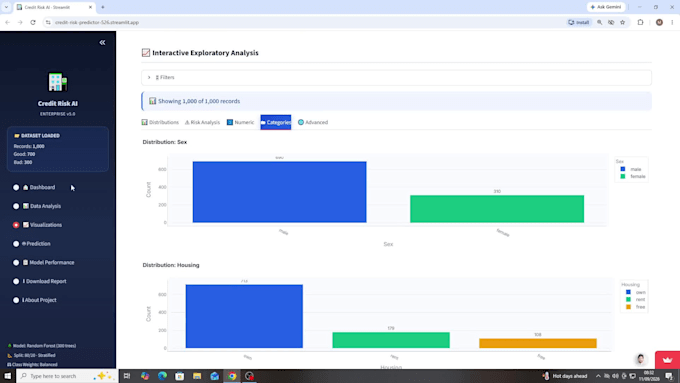Select the Download Report radio option
The height and width of the screenshot is (383, 680).
pyautogui.click(x=16, y=281)
